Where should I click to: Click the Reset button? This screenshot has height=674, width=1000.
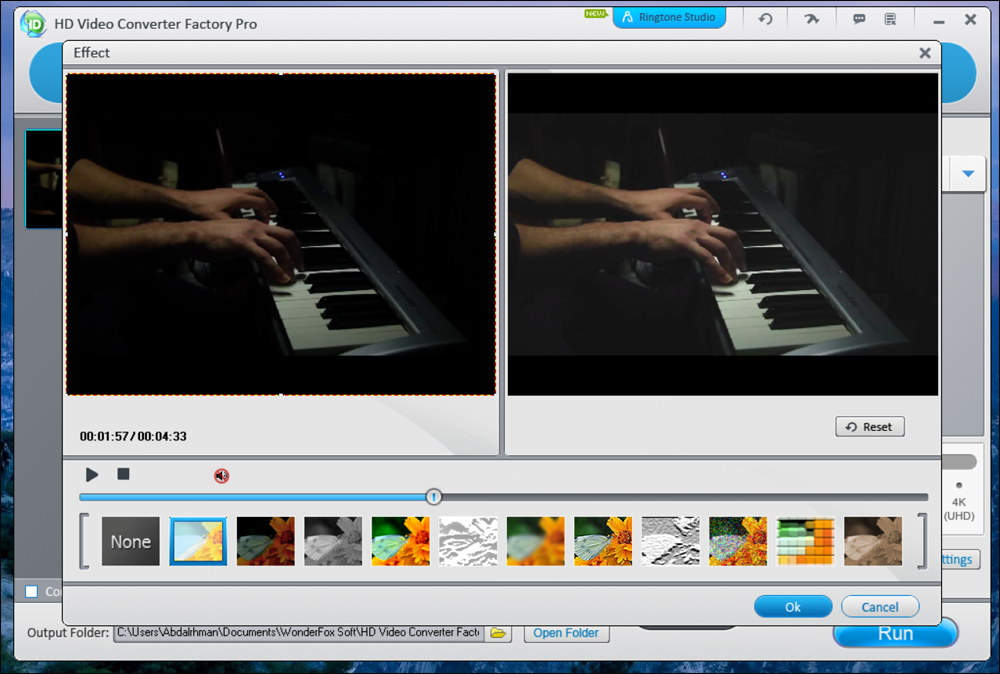[870, 427]
